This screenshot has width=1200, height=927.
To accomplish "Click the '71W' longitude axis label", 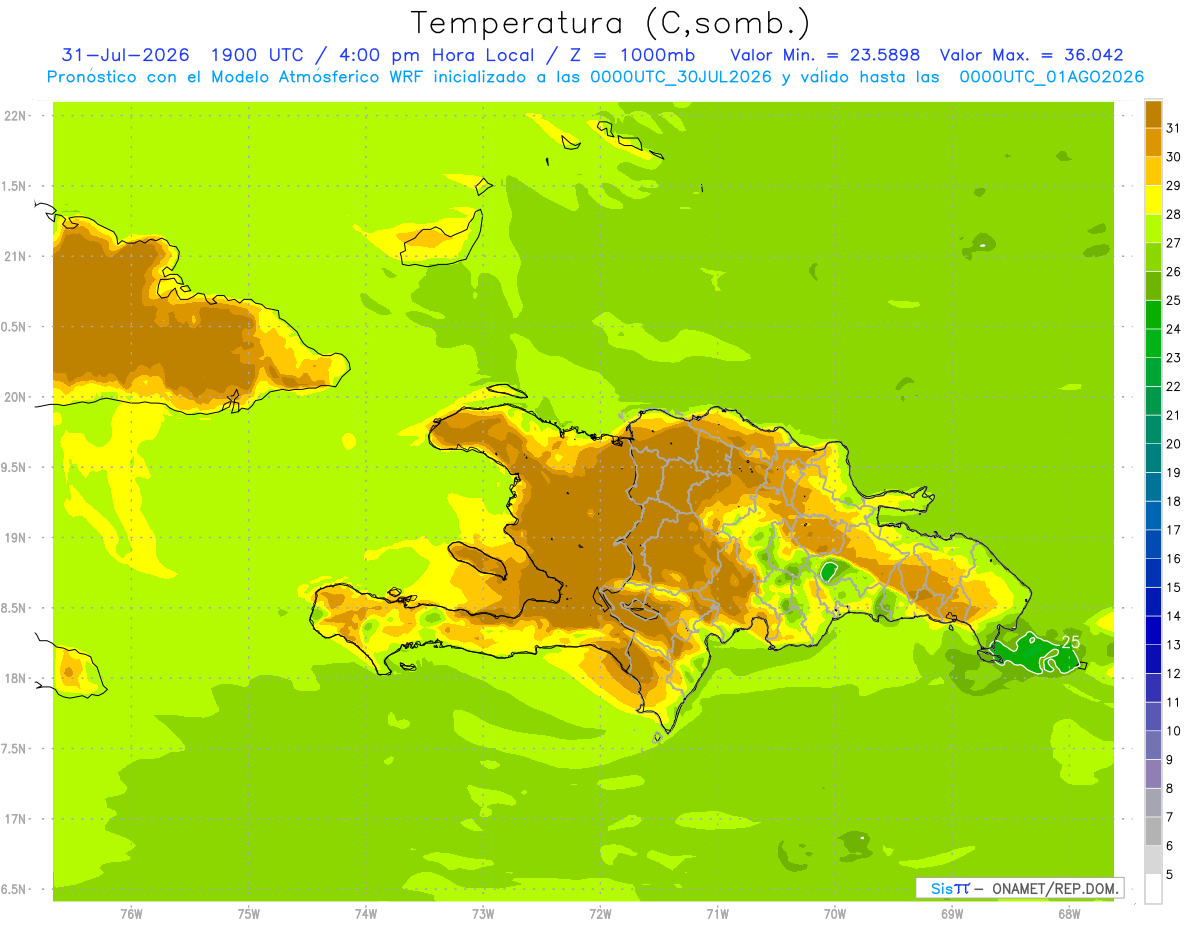I will tap(717, 914).
